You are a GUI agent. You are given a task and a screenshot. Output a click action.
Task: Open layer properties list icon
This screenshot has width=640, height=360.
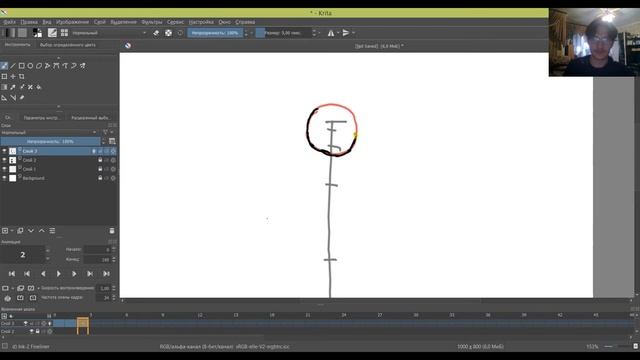(52, 231)
